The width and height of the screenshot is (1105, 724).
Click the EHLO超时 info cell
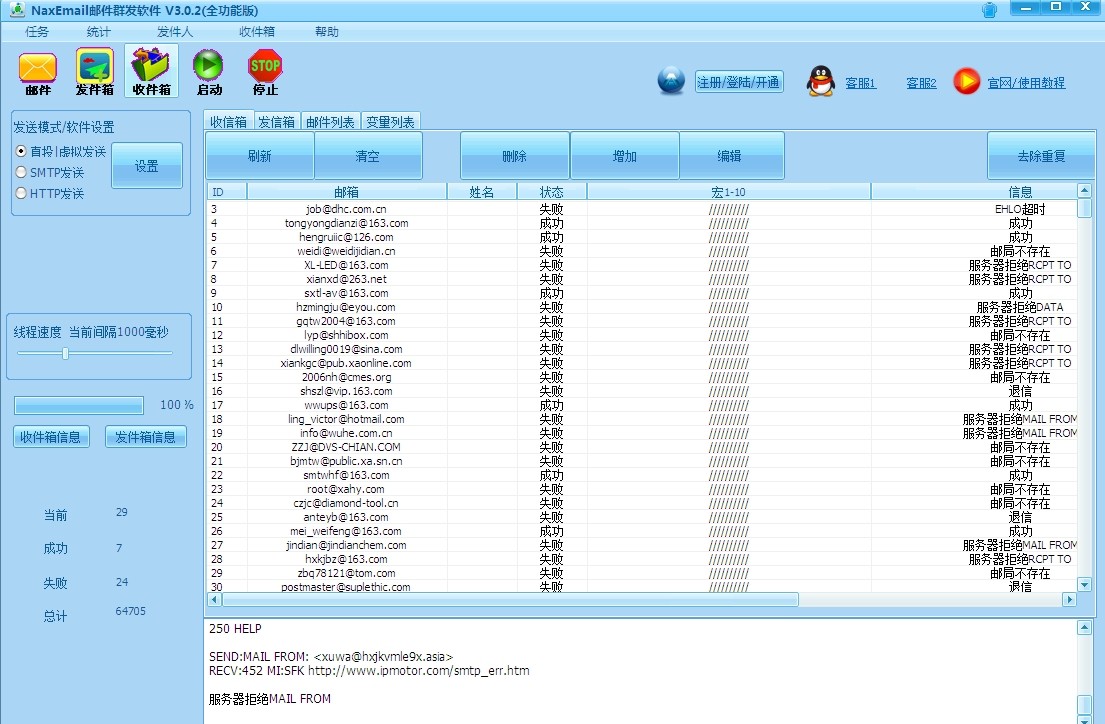coord(1020,209)
